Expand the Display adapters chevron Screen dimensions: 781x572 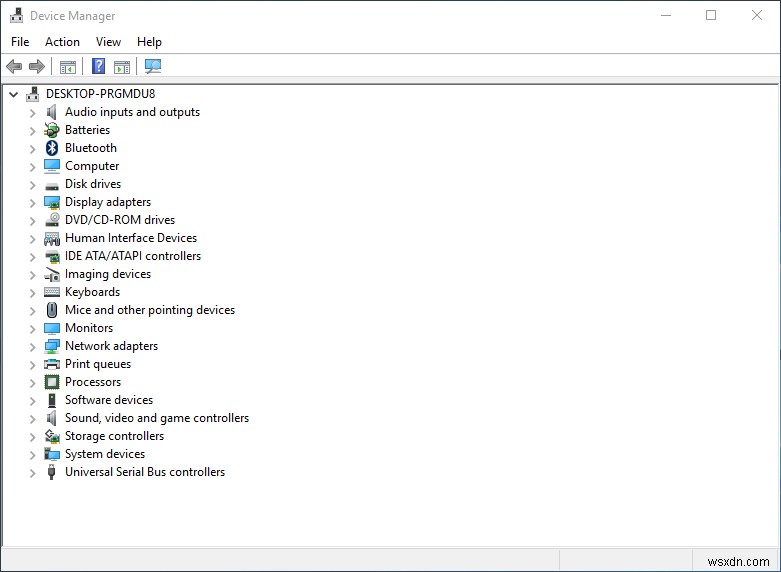32,203
